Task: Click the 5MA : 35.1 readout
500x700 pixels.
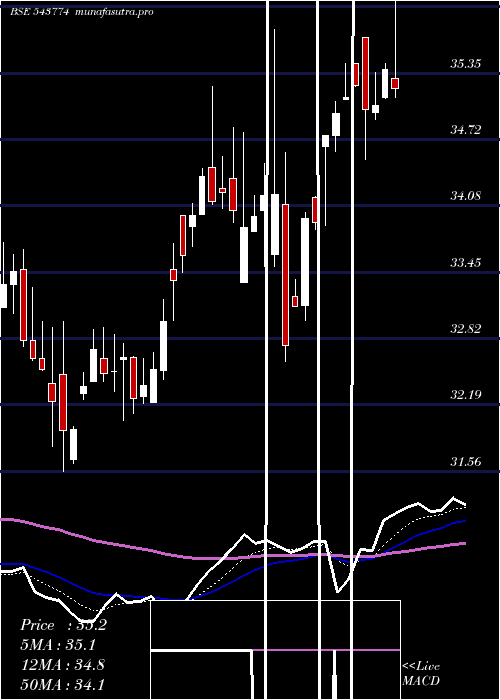Action: pyautogui.click(x=58, y=645)
